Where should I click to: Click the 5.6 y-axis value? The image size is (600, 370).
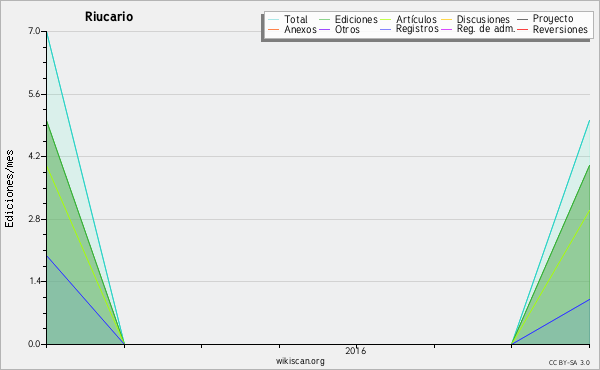[x=34, y=94]
